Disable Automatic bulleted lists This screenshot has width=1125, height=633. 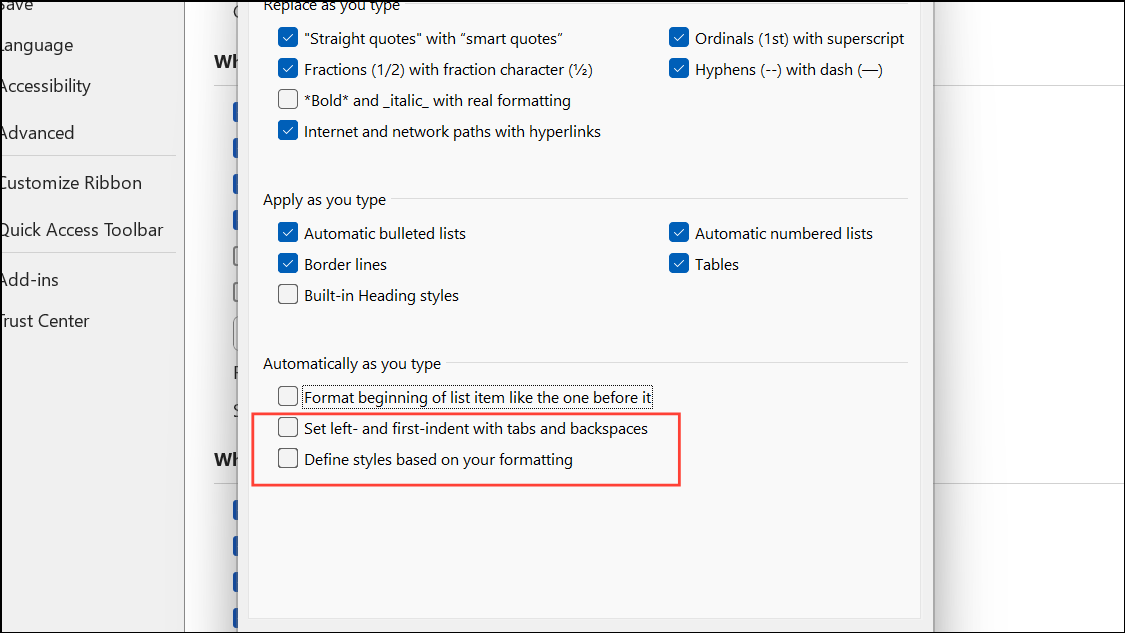[x=288, y=233]
